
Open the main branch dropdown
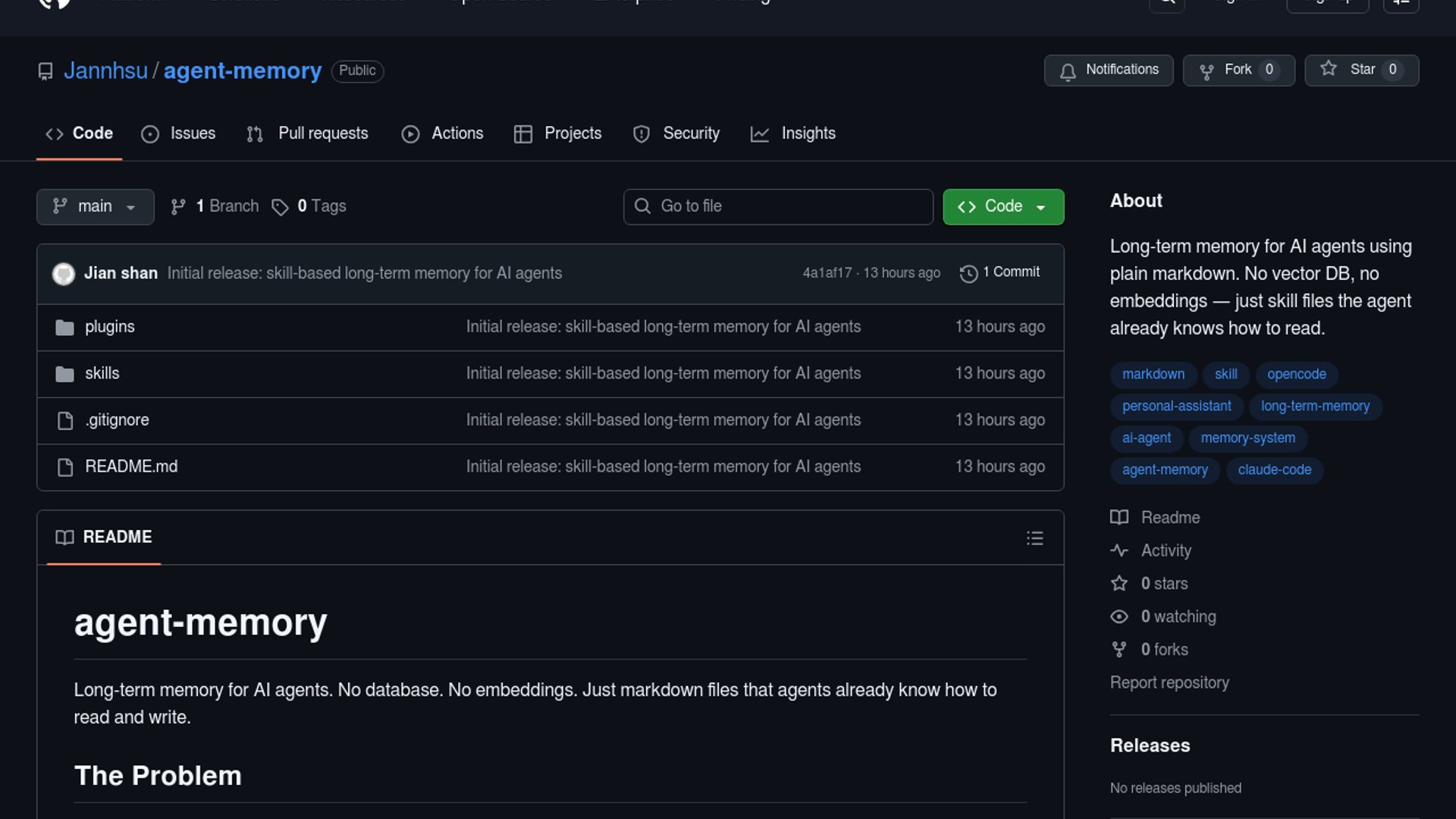(95, 207)
